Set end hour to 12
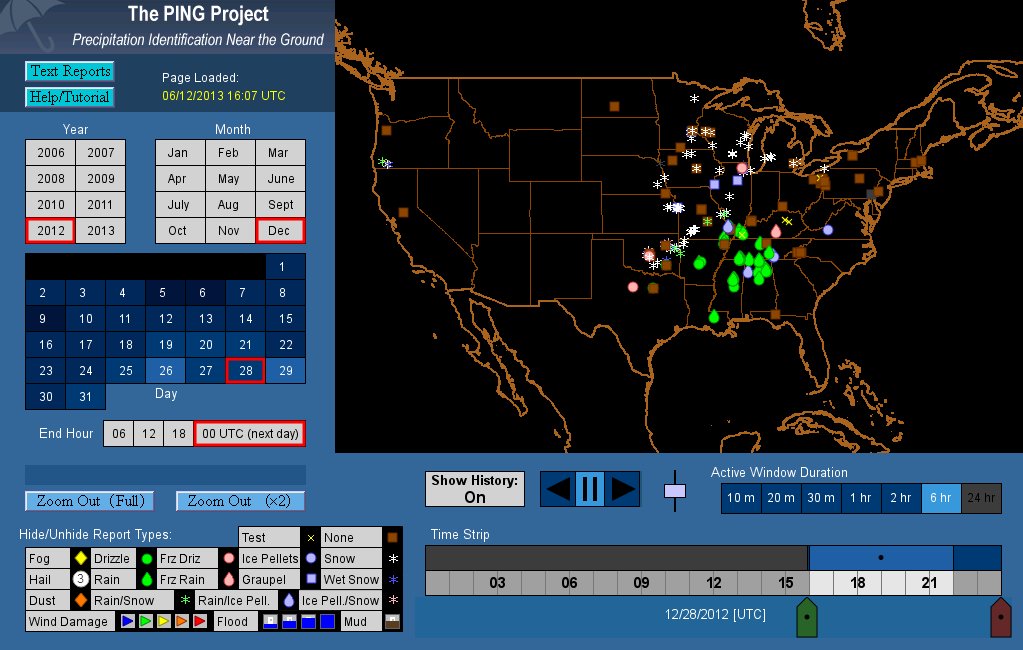Image resolution: width=1023 pixels, height=650 pixels. point(148,434)
